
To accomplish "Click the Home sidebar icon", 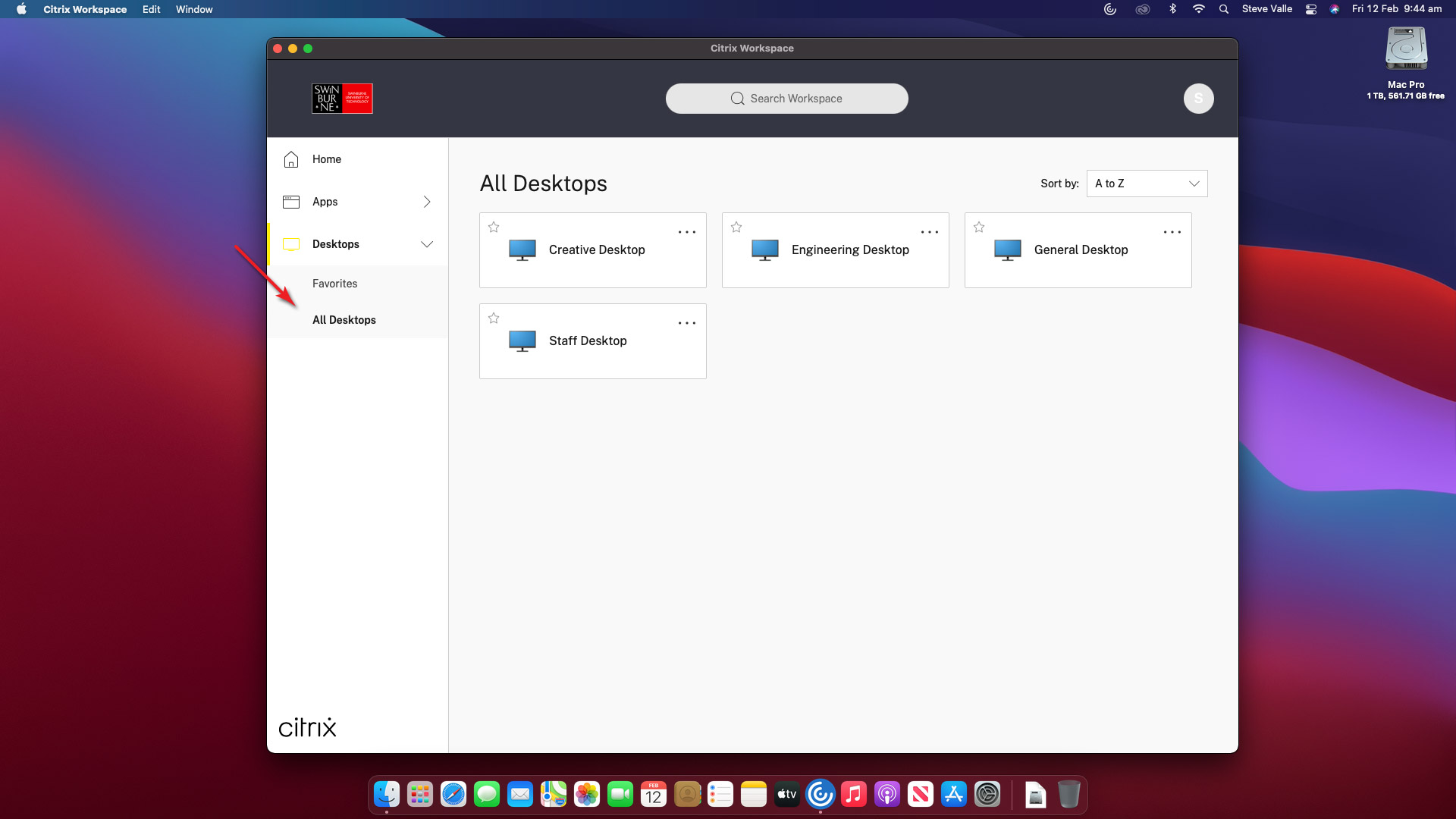I will [x=291, y=159].
